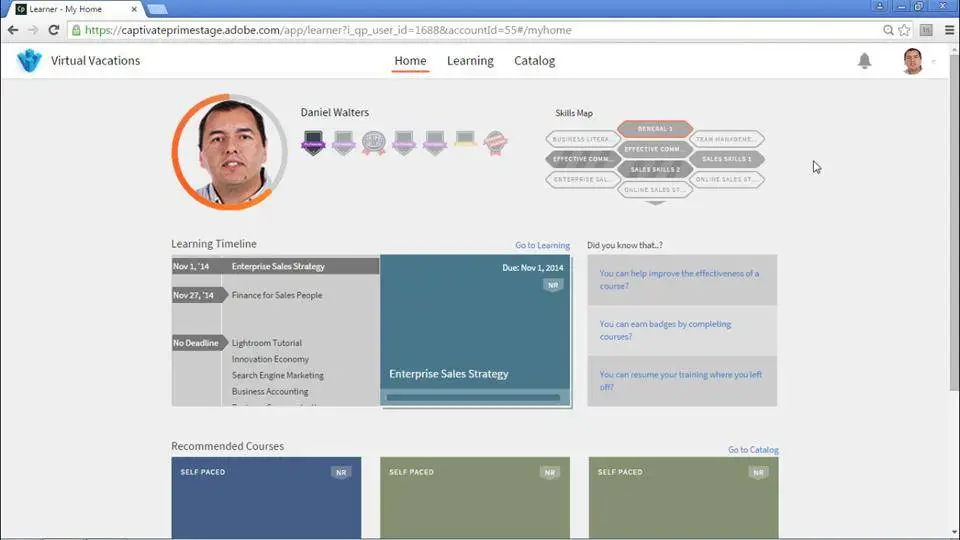Click the Chrome user profile button in title bar
960x540 pixels.
tap(880, 6)
